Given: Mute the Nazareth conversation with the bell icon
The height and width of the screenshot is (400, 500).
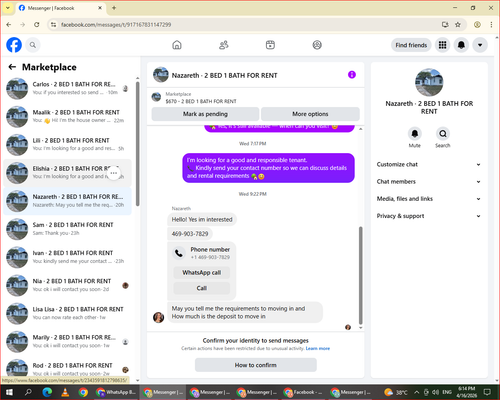Looking at the screenshot, I should pos(415,134).
